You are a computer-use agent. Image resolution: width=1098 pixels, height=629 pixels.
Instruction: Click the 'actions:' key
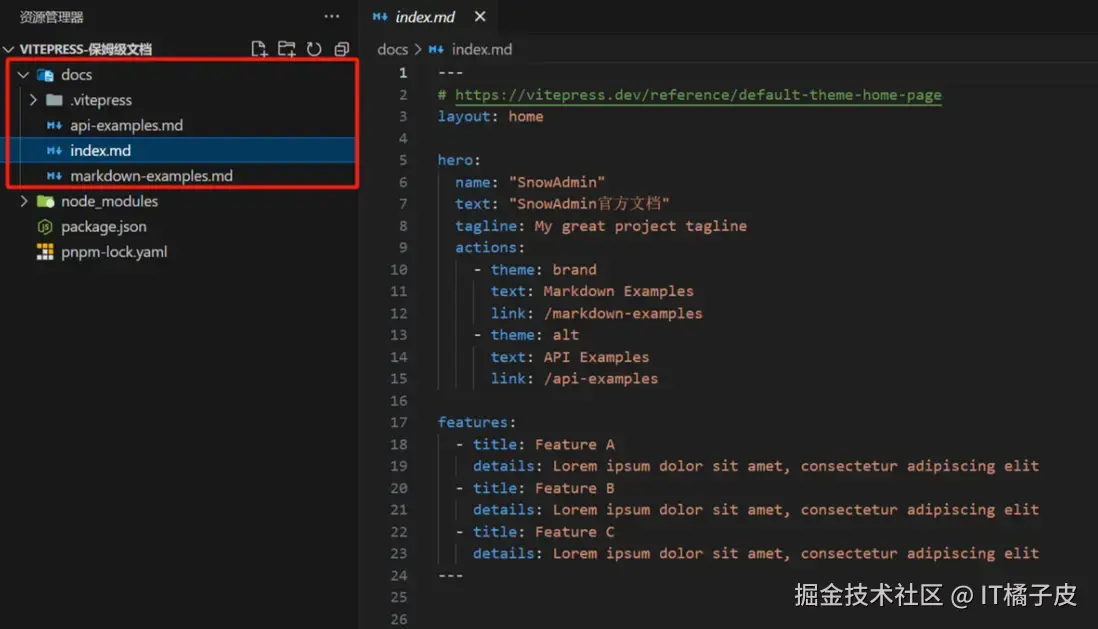(489, 247)
